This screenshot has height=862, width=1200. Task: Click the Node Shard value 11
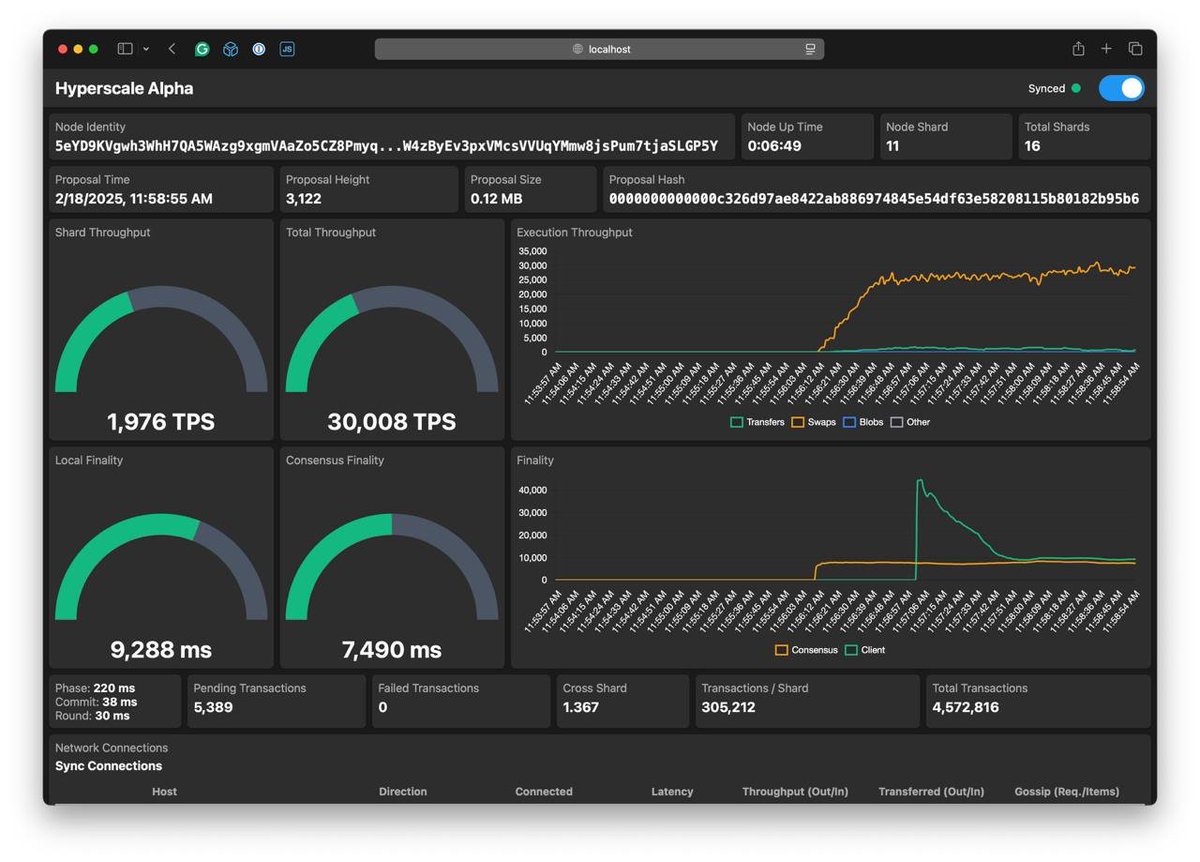[893, 146]
